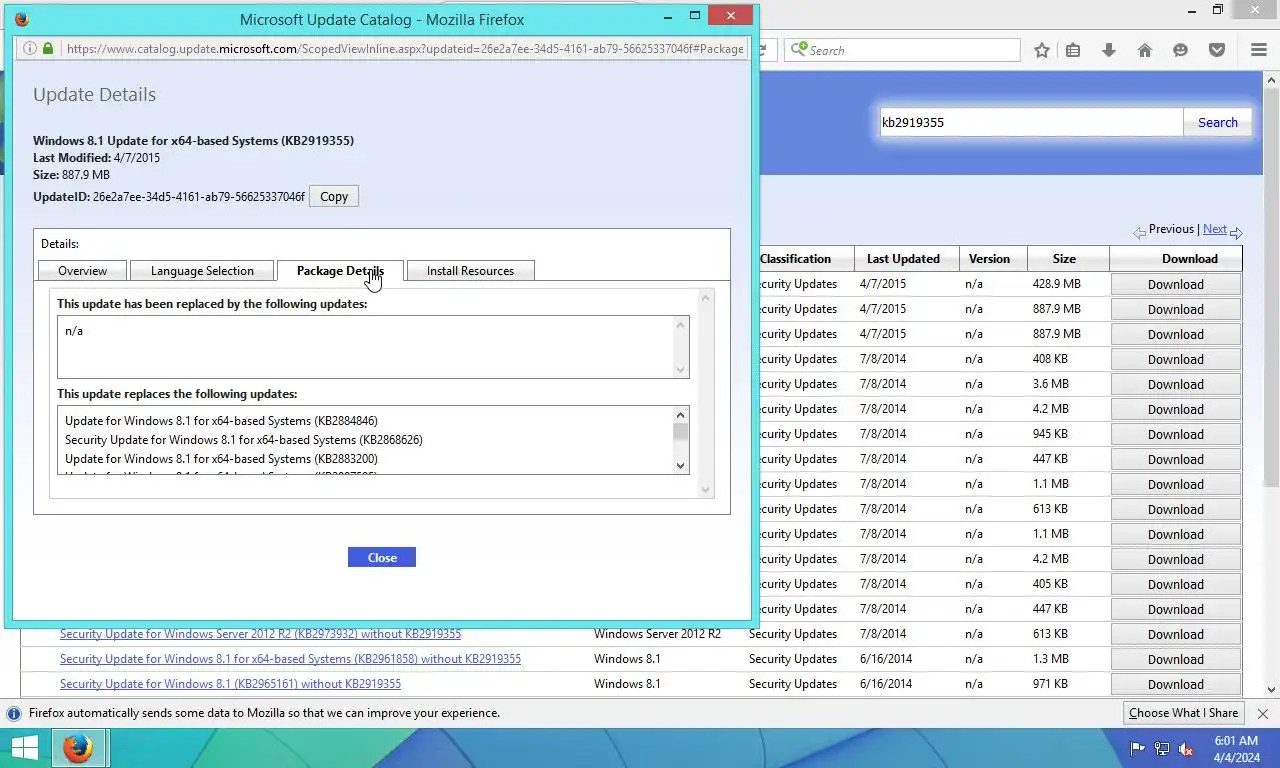Open the Install Resources tab

click(x=470, y=270)
